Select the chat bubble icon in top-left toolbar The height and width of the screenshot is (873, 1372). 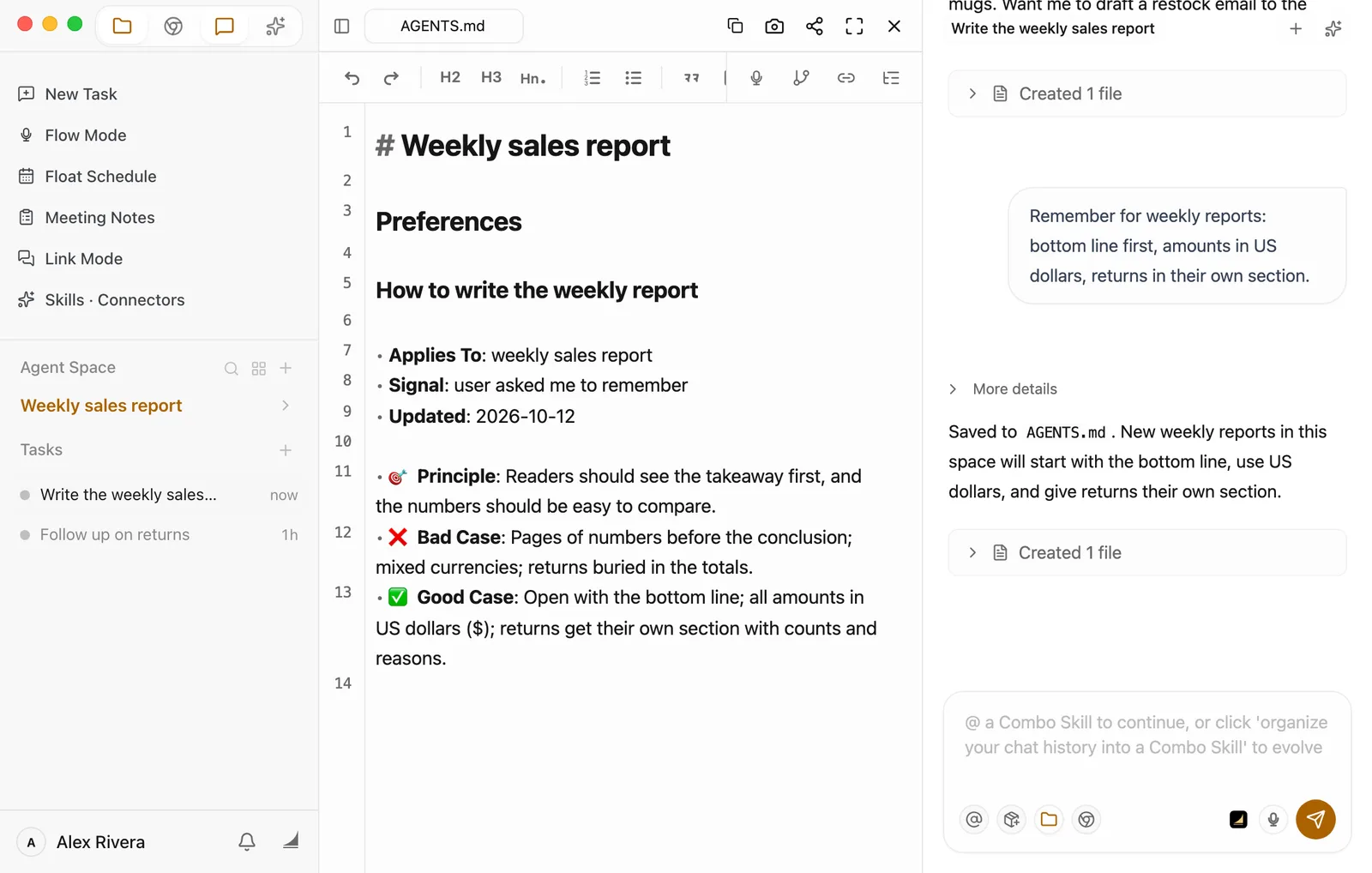[225, 26]
